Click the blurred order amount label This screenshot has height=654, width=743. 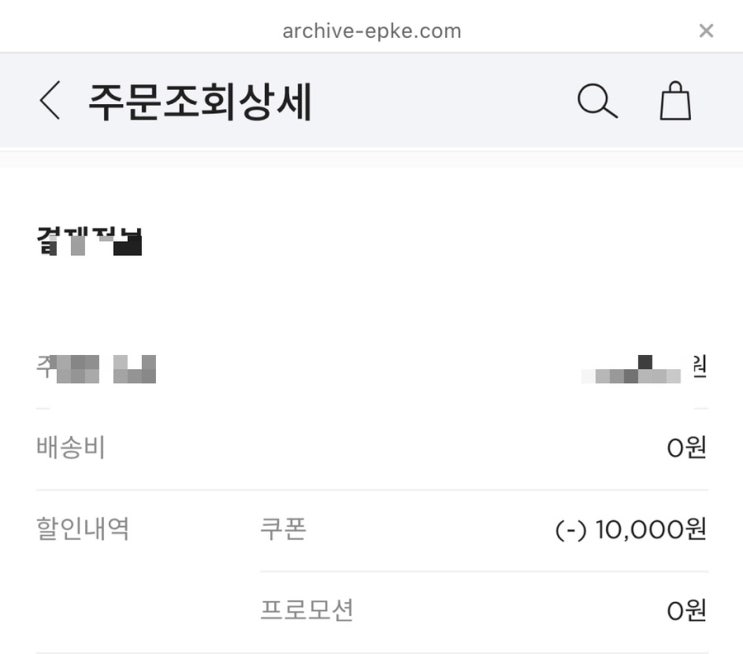click(96, 368)
